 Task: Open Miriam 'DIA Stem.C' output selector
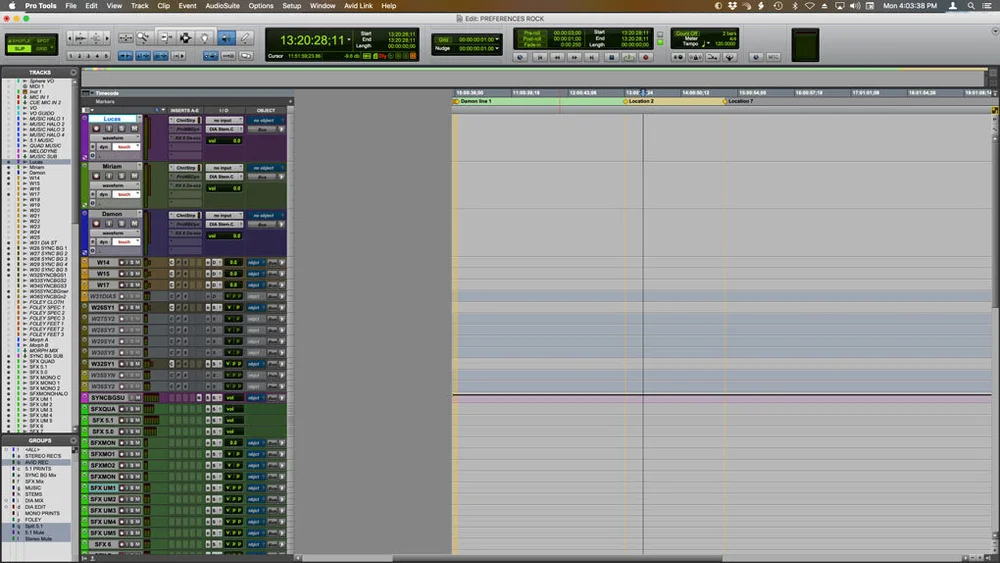coord(224,177)
